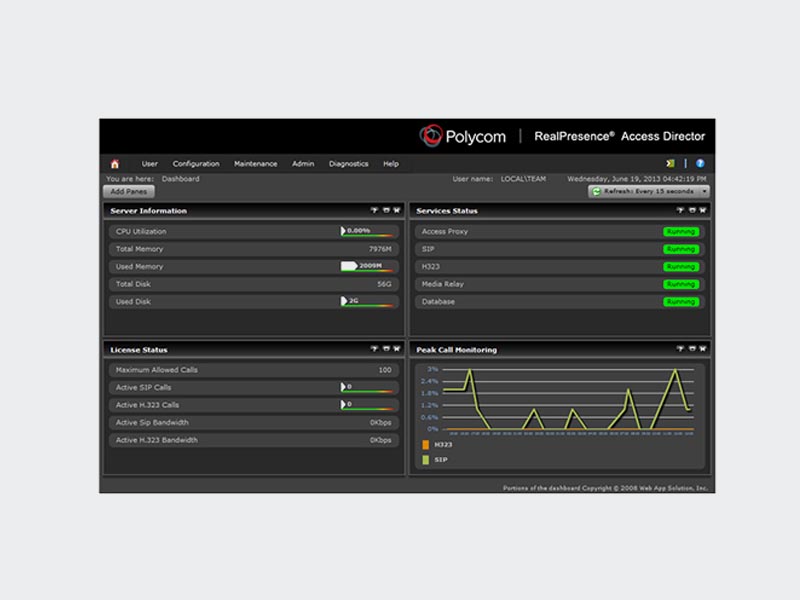The height and width of the screenshot is (600, 800).
Task: Expand the Configuration menu
Action: pos(196,163)
